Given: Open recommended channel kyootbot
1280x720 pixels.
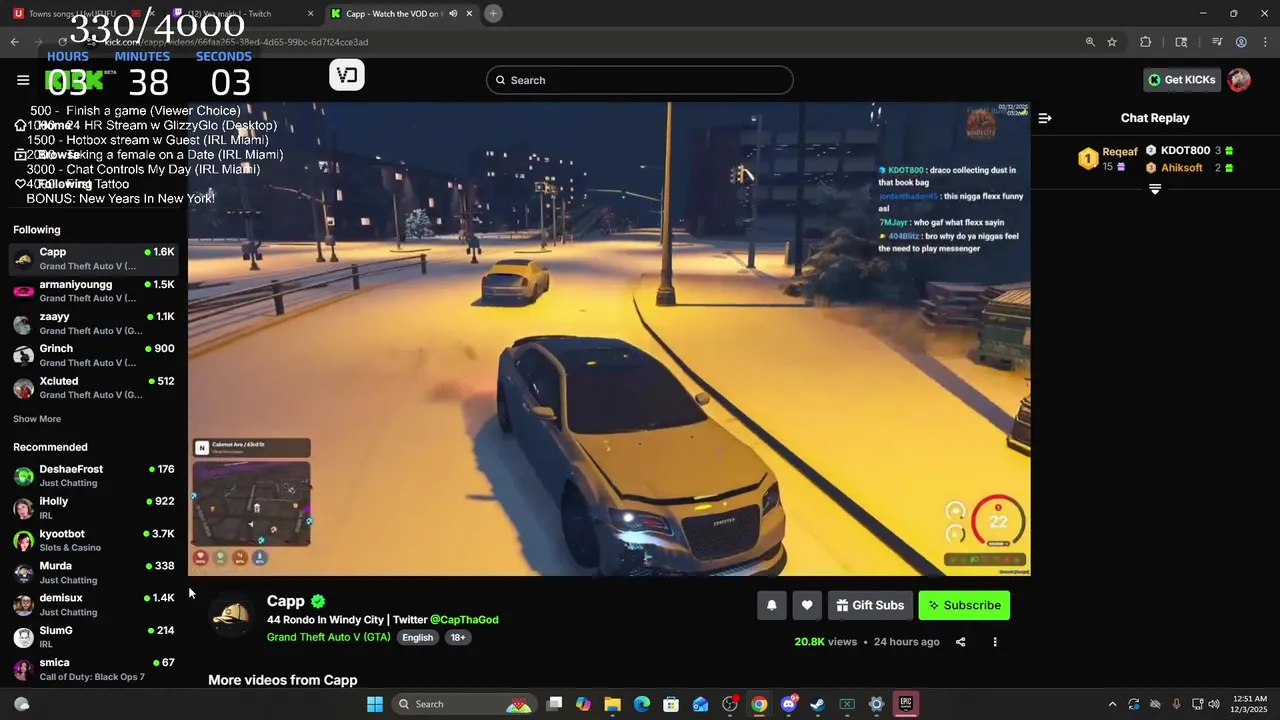Looking at the screenshot, I should (x=94, y=540).
